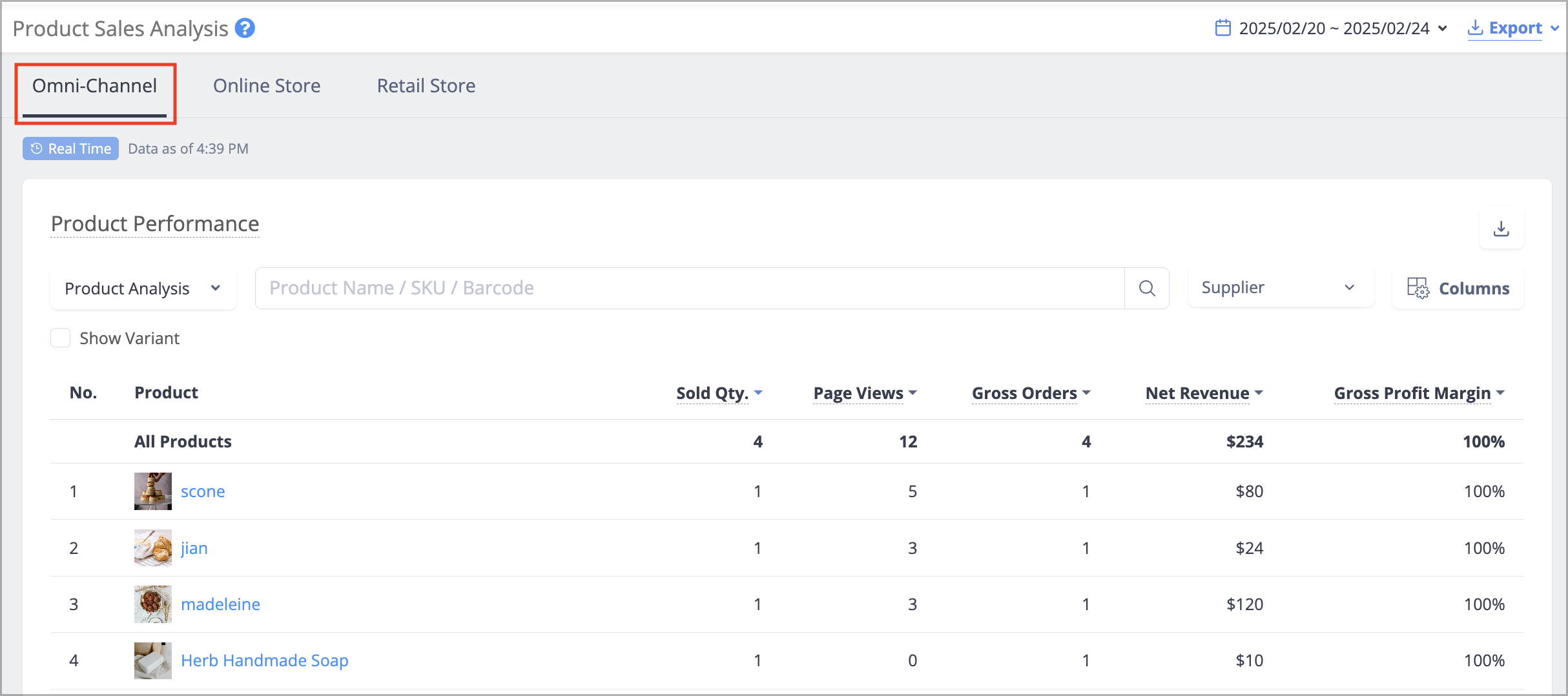Viewport: 1568px width, 696px height.
Task: Click the search magnifier icon
Action: (1147, 288)
